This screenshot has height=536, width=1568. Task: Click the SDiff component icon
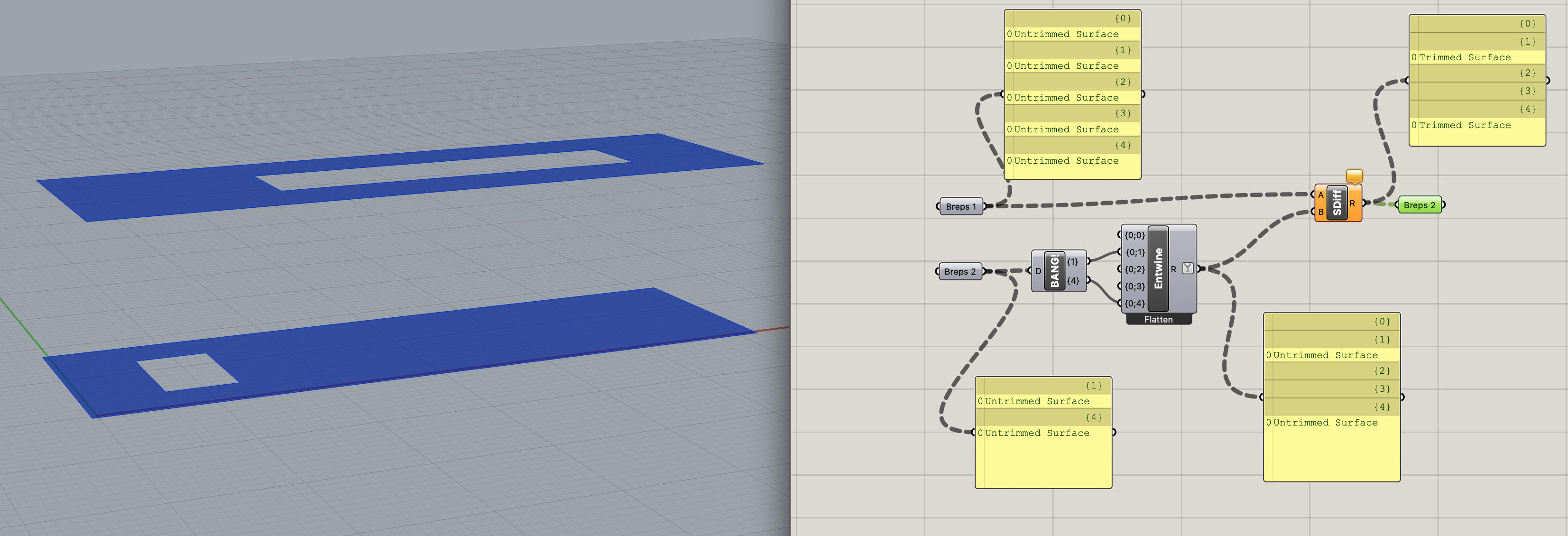click(1337, 203)
